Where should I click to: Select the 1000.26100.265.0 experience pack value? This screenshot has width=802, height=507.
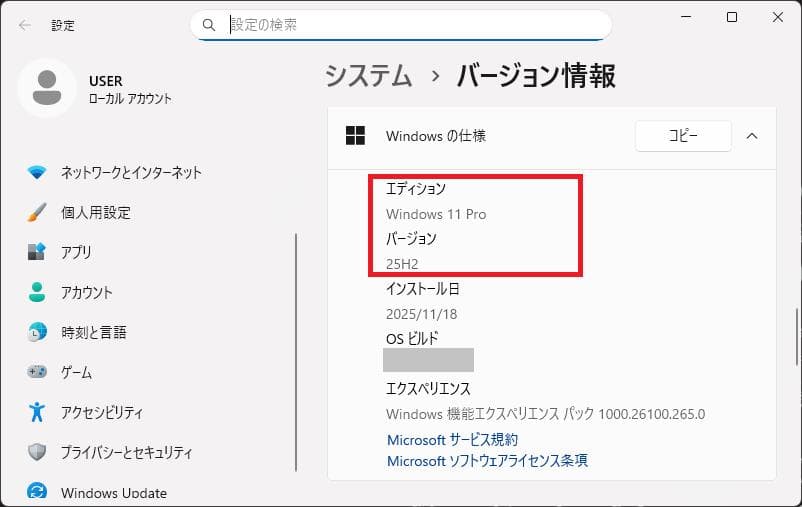tap(652, 414)
